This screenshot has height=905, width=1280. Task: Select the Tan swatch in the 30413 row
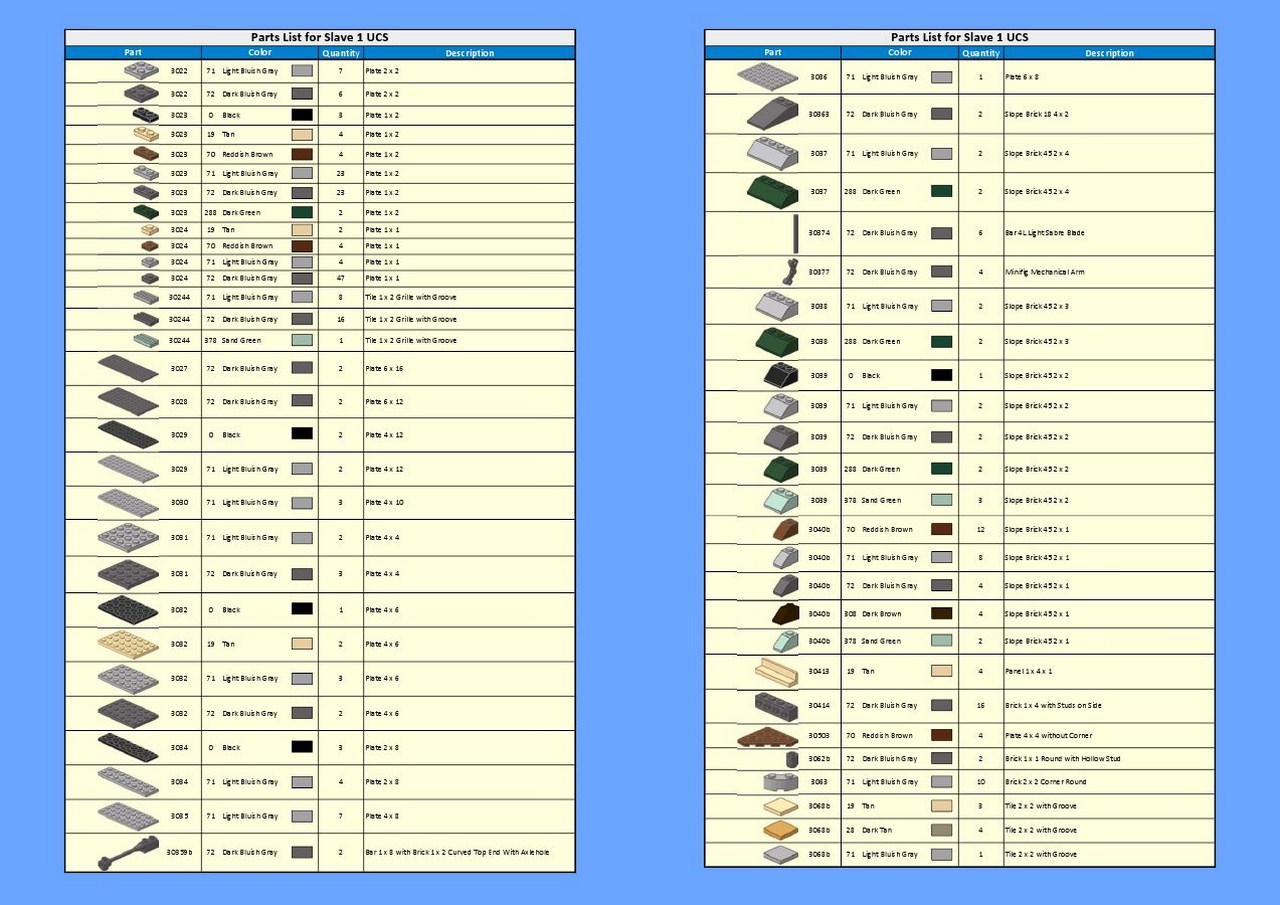click(941, 671)
